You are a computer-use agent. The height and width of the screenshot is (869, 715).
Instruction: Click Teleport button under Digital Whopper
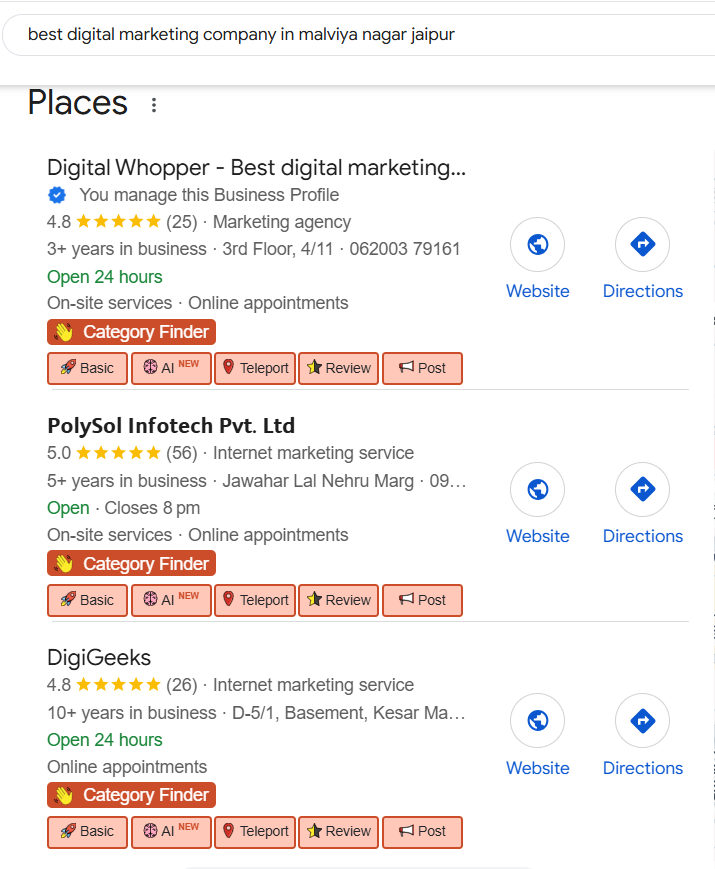pyautogui.click(x=255, y=368)
